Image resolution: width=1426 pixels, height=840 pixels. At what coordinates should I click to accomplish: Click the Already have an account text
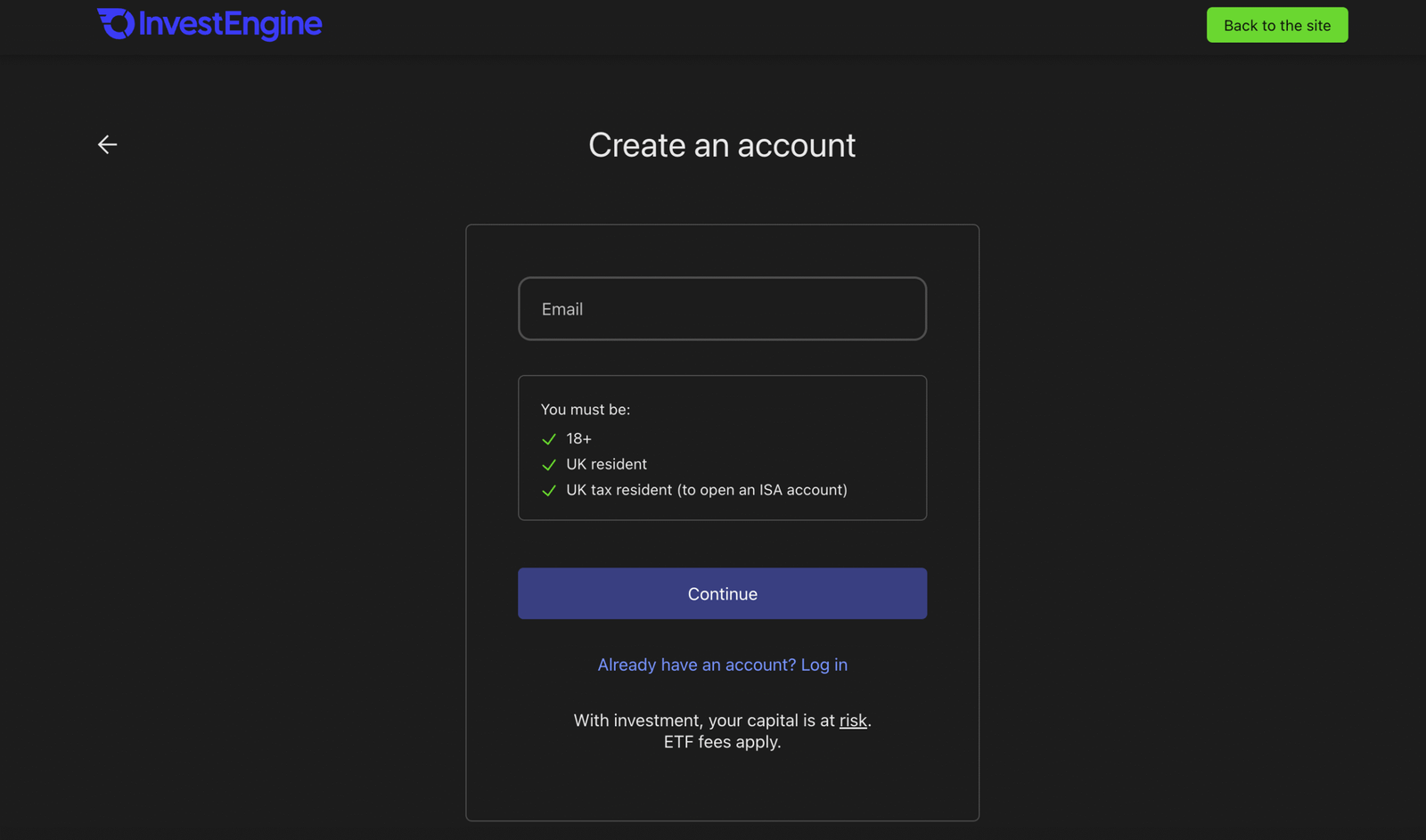(x=695, y=665)
